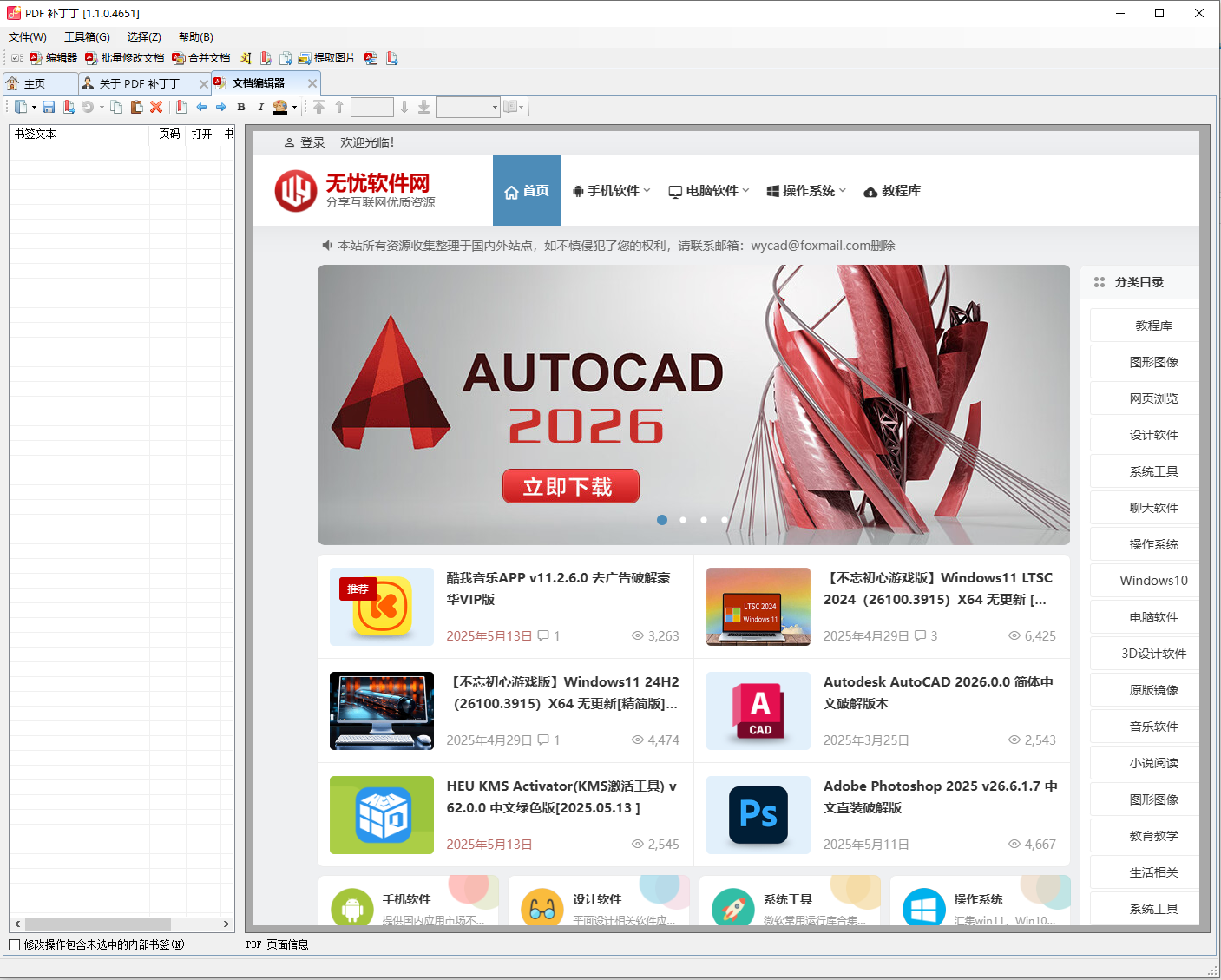Click the 立即下载 download button
Screen dimensions: 1221x980
pos(570,486)
